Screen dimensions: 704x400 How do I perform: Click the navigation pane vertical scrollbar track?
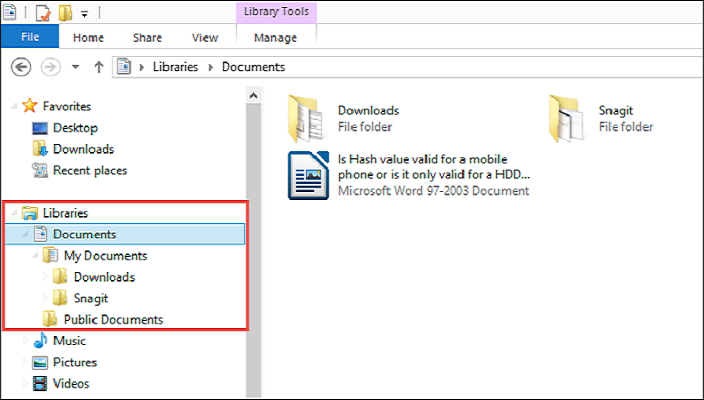[x=254, y=251]
